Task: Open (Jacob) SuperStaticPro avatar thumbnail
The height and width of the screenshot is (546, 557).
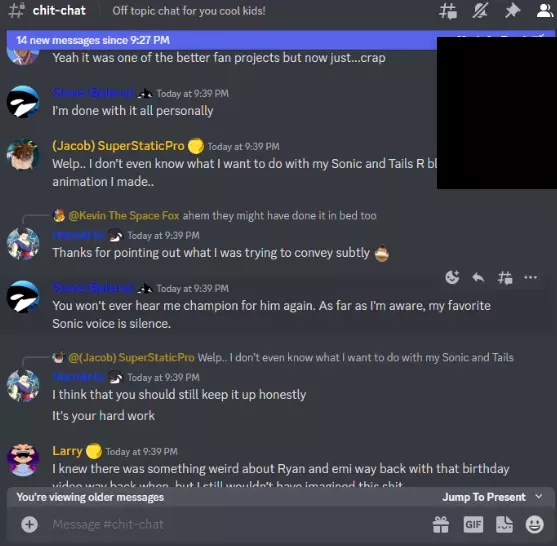Action: point(23,155)
